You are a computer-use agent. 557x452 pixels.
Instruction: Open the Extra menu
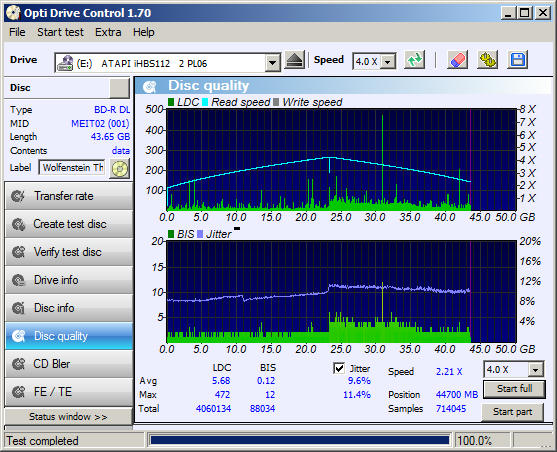click(x=108, y=32)
